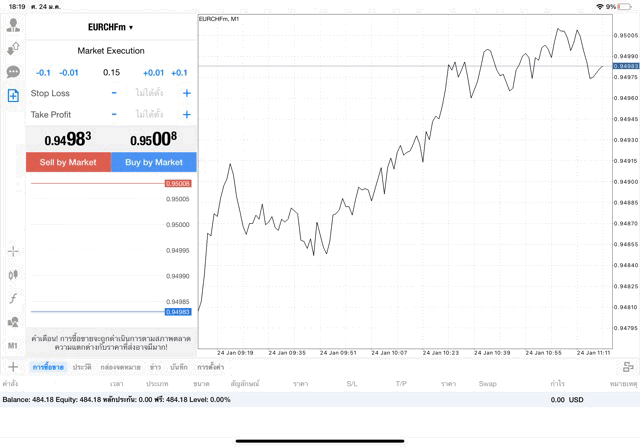This screenshot has height=447, width=640.
Task: Increase volume by 0.01
Action: 153,73
